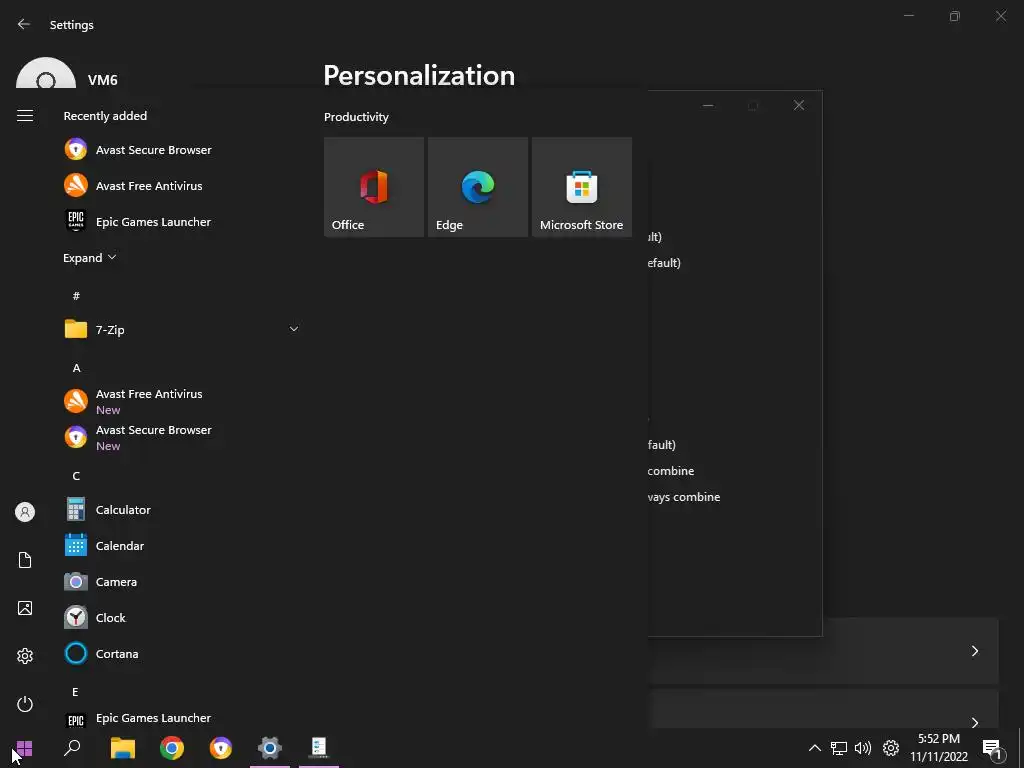Viewport: 1024px width, 768px height.
Task: Open the 7-Zip folder entry
Action: [181, 329]
